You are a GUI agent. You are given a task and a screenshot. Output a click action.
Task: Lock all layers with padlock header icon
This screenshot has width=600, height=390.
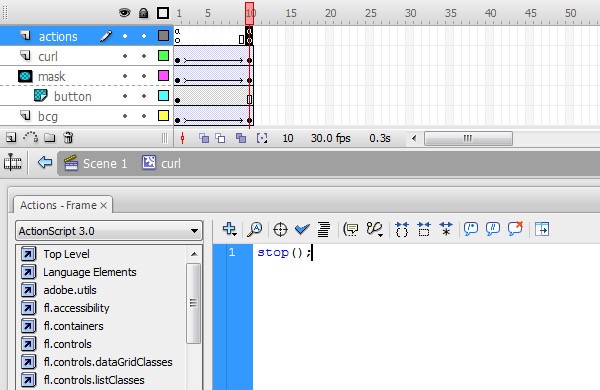[143, 13]
